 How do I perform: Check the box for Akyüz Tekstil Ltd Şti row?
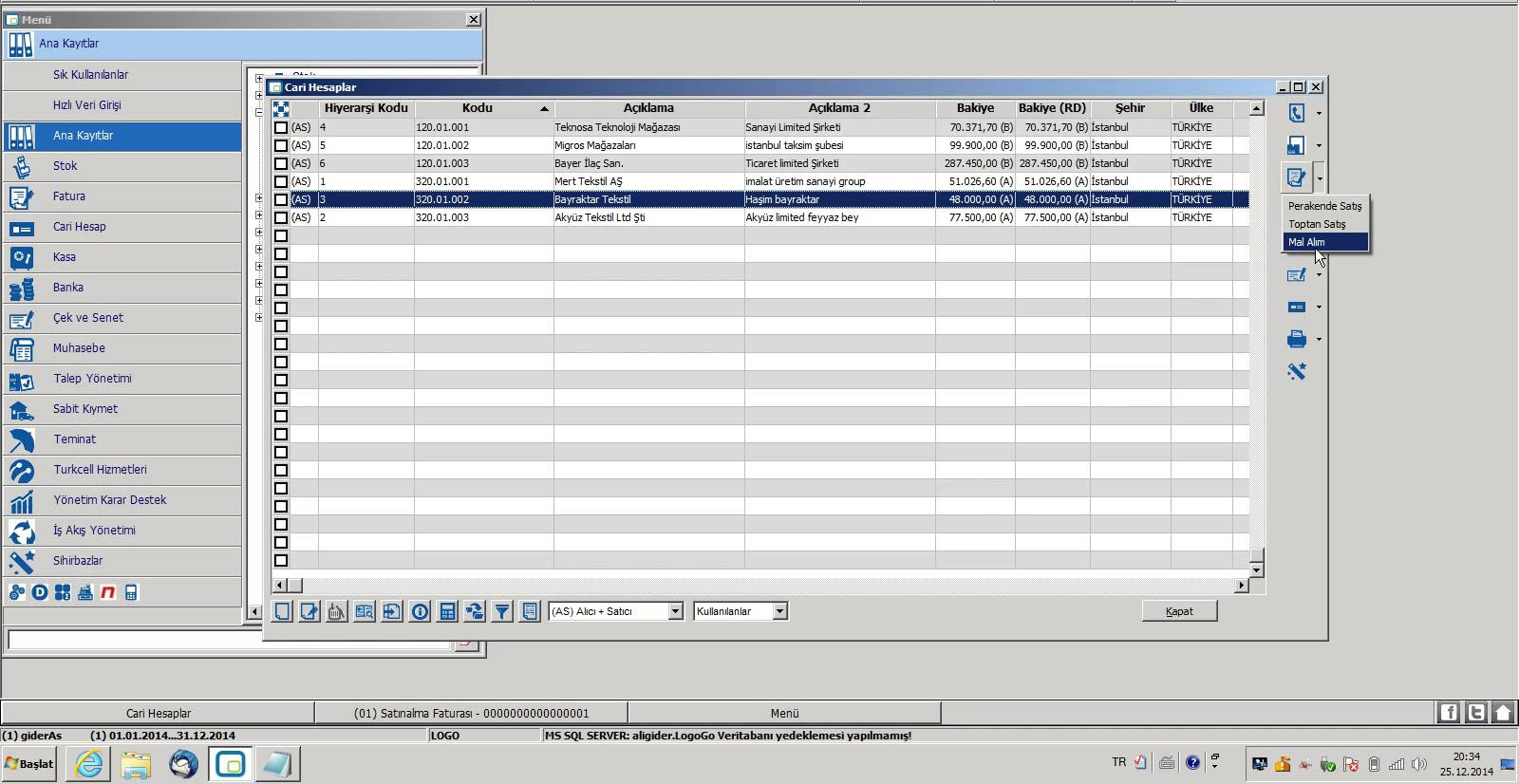(x=281, y=217)
